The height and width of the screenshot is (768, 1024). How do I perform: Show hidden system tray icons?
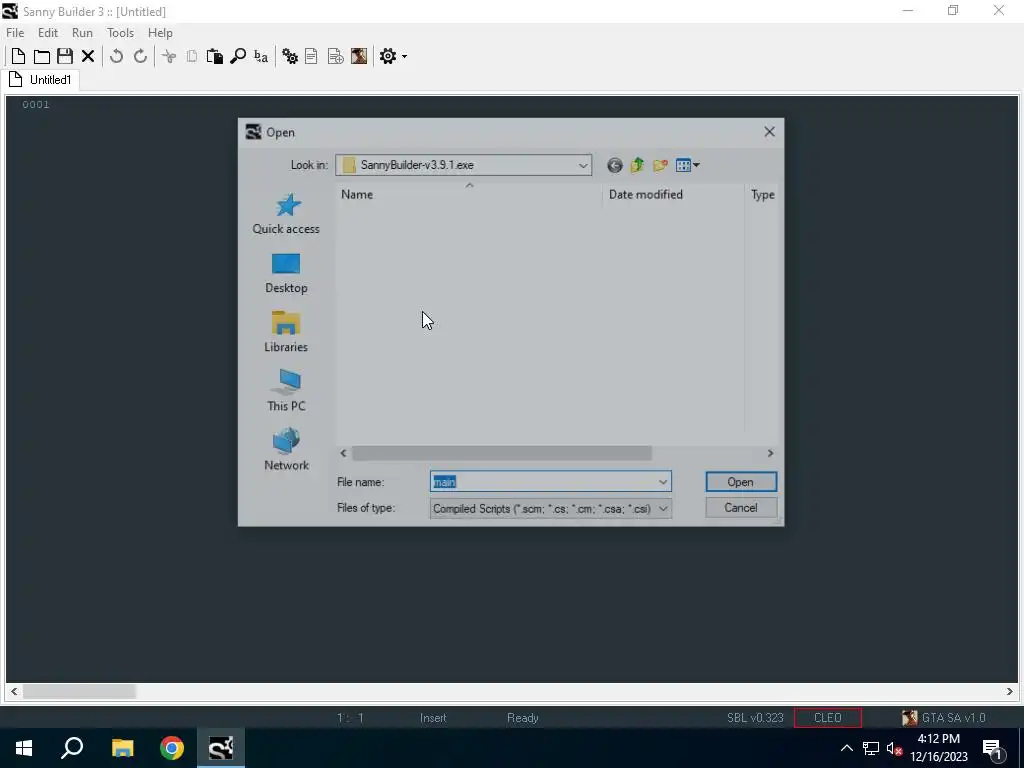(846, 748)
